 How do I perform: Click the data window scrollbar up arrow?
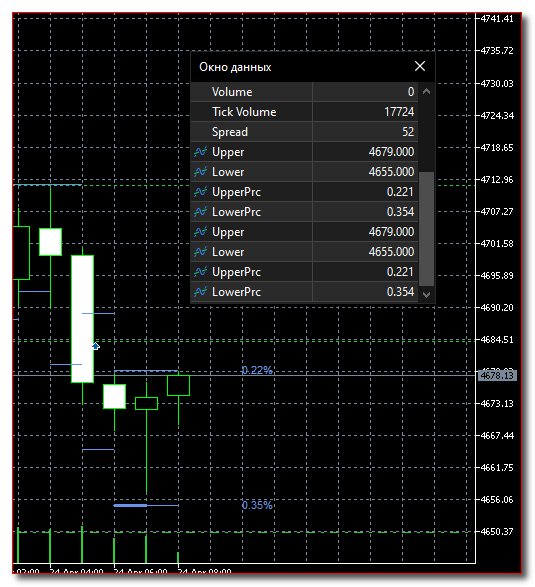tap(426, 91)
